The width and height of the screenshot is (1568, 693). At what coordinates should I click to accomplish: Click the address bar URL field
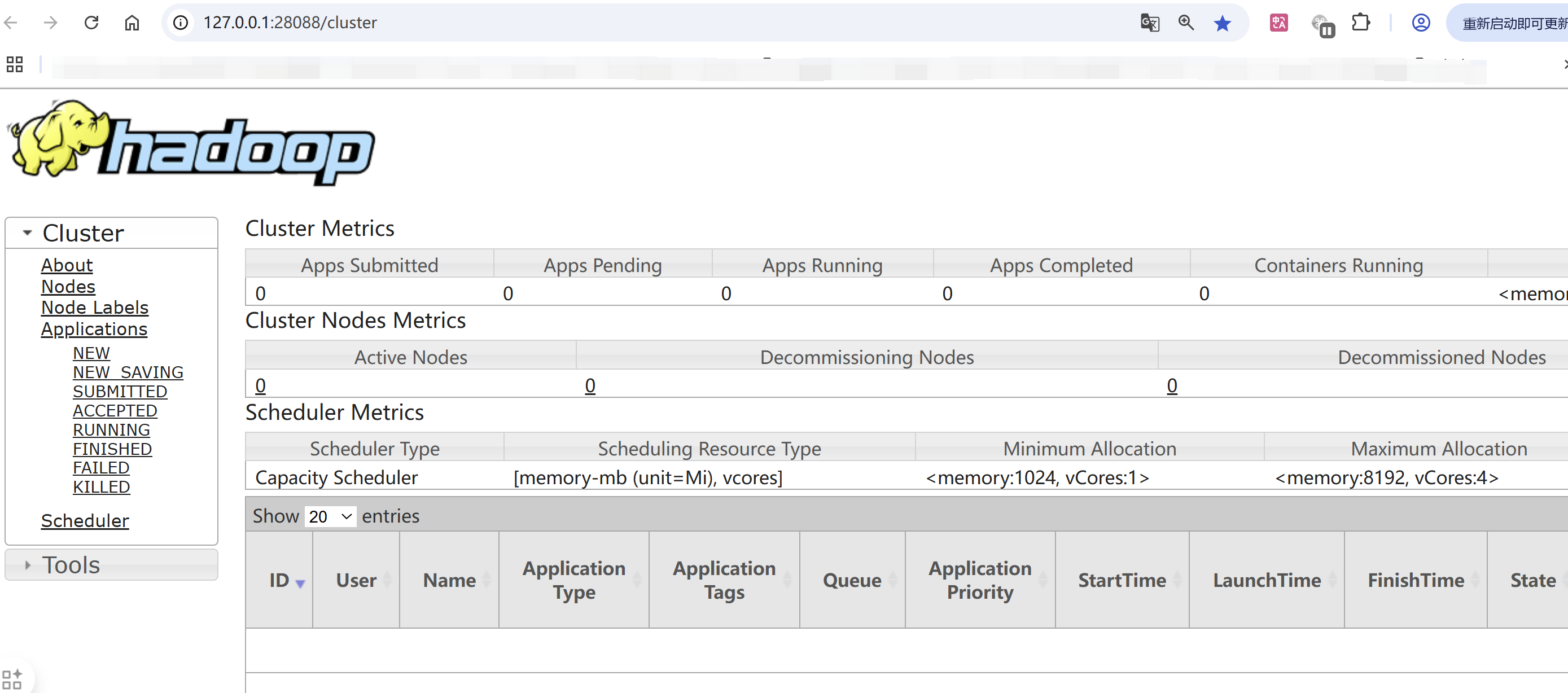point(548,23)
